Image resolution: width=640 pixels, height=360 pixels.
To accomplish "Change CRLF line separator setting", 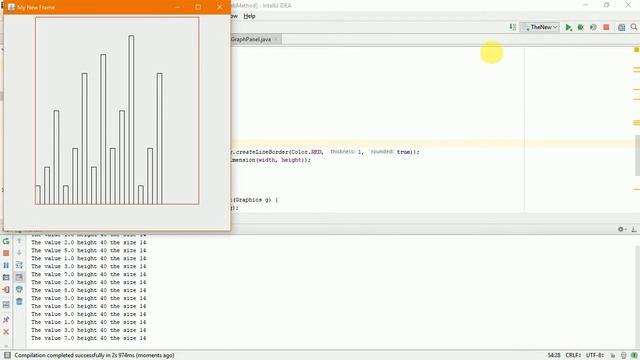I will coord(573,355).
